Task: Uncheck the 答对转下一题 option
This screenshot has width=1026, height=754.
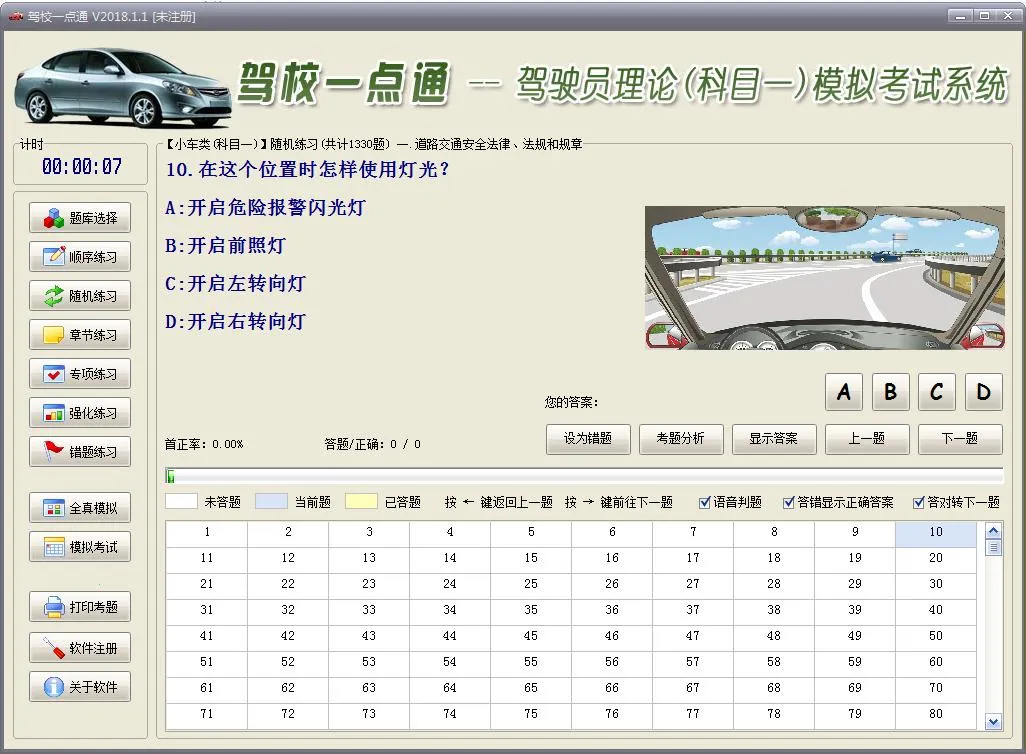Action: 919,502
